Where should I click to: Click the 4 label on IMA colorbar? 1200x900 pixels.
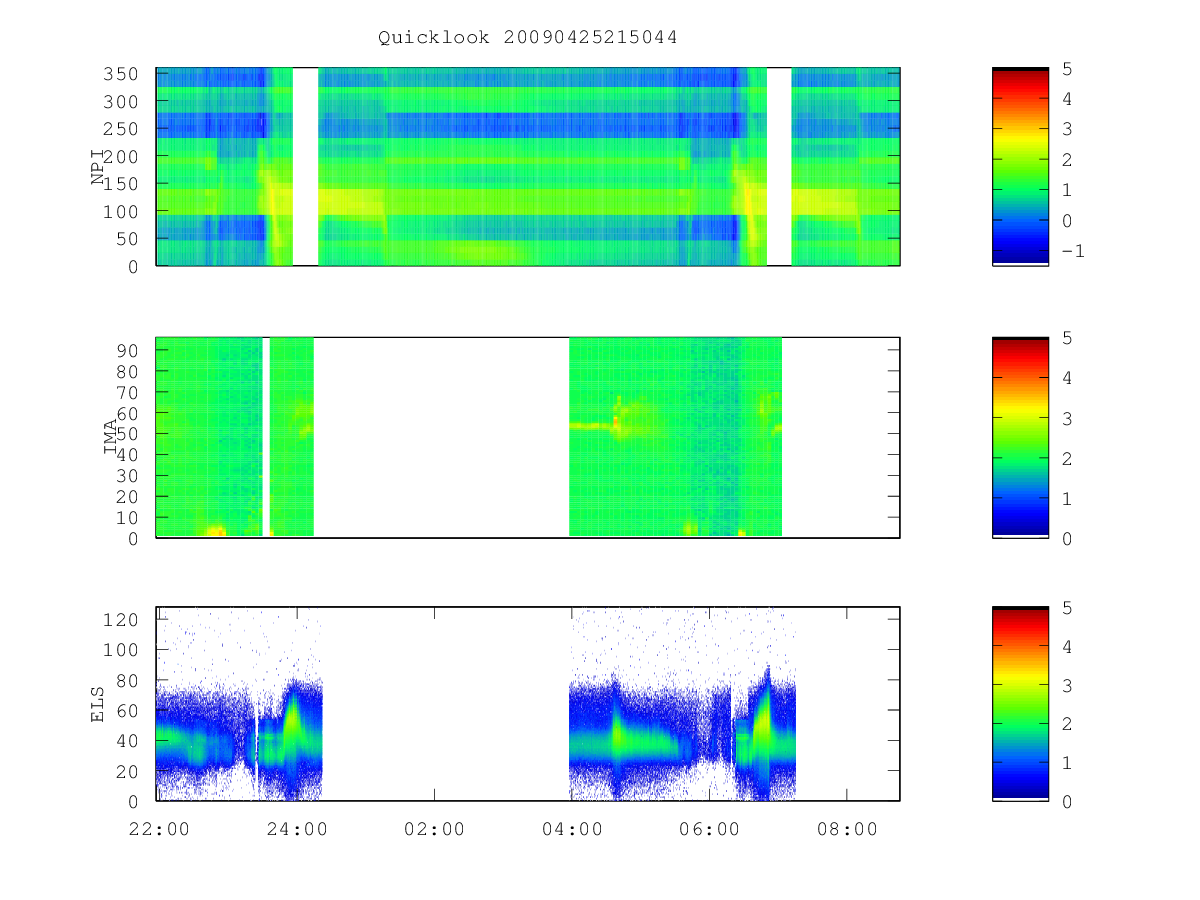coord(1067,378)
